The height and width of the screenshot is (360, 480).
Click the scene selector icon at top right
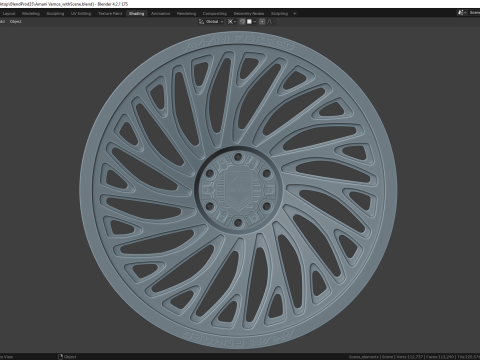point(461,13)
